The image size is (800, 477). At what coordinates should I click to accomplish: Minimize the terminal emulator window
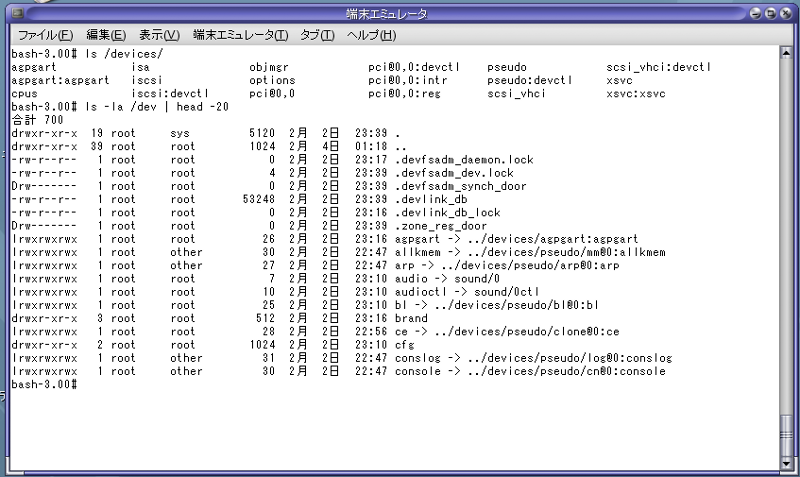(757, 14)
